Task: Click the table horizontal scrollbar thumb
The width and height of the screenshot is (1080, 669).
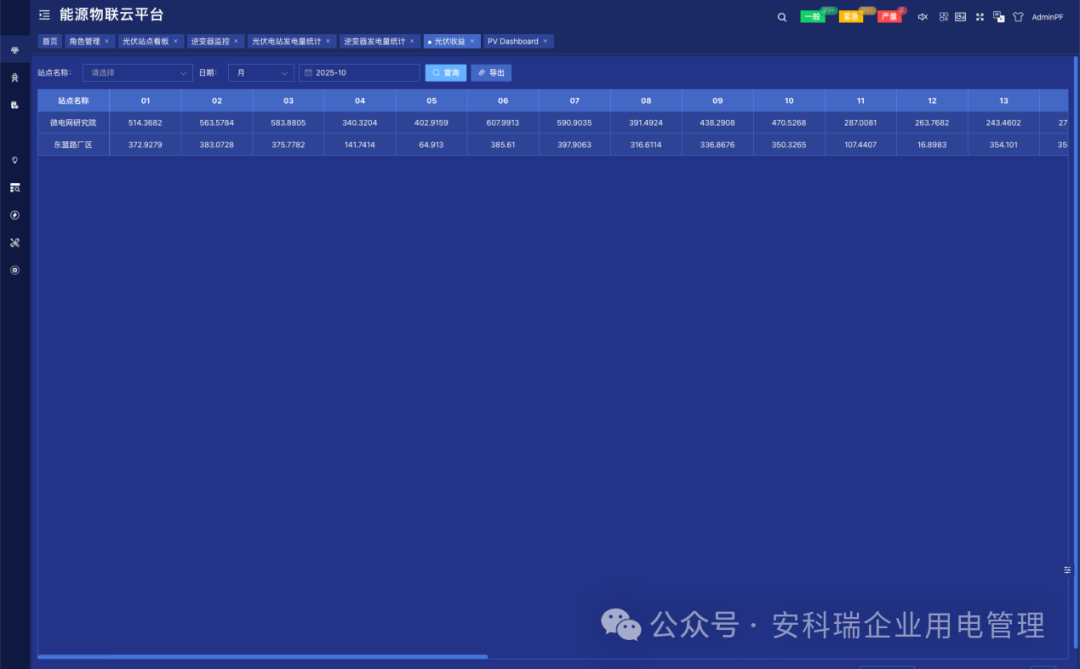Action: tap(262, 657)
